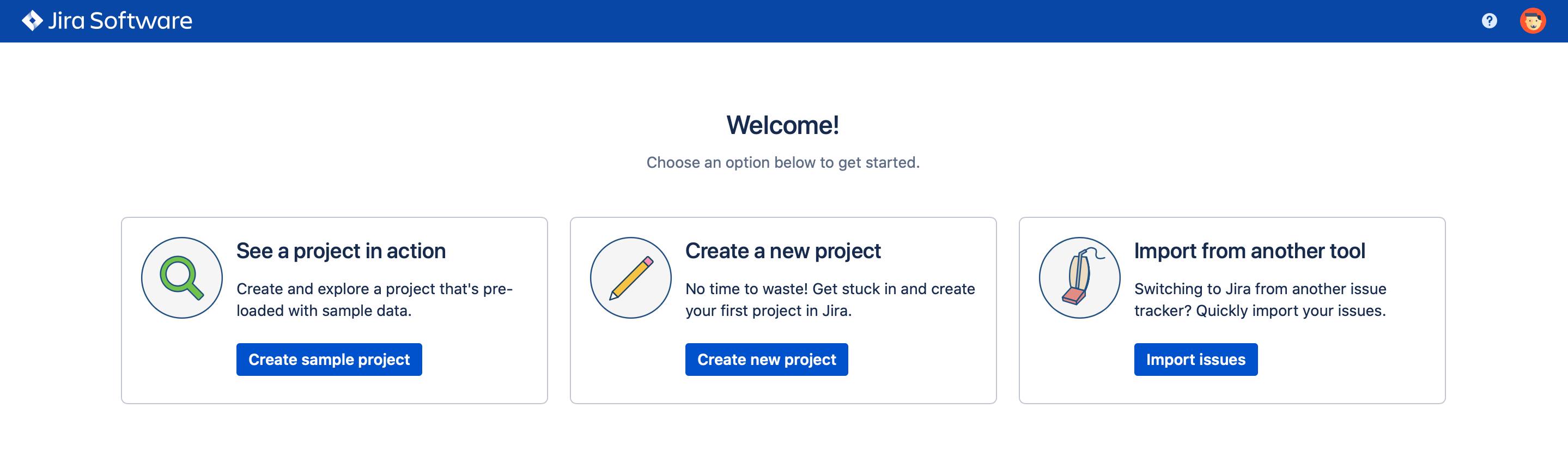1568x475 pixels.
Task: Click the Jira Software wordmark text
Action: [120, 21]
